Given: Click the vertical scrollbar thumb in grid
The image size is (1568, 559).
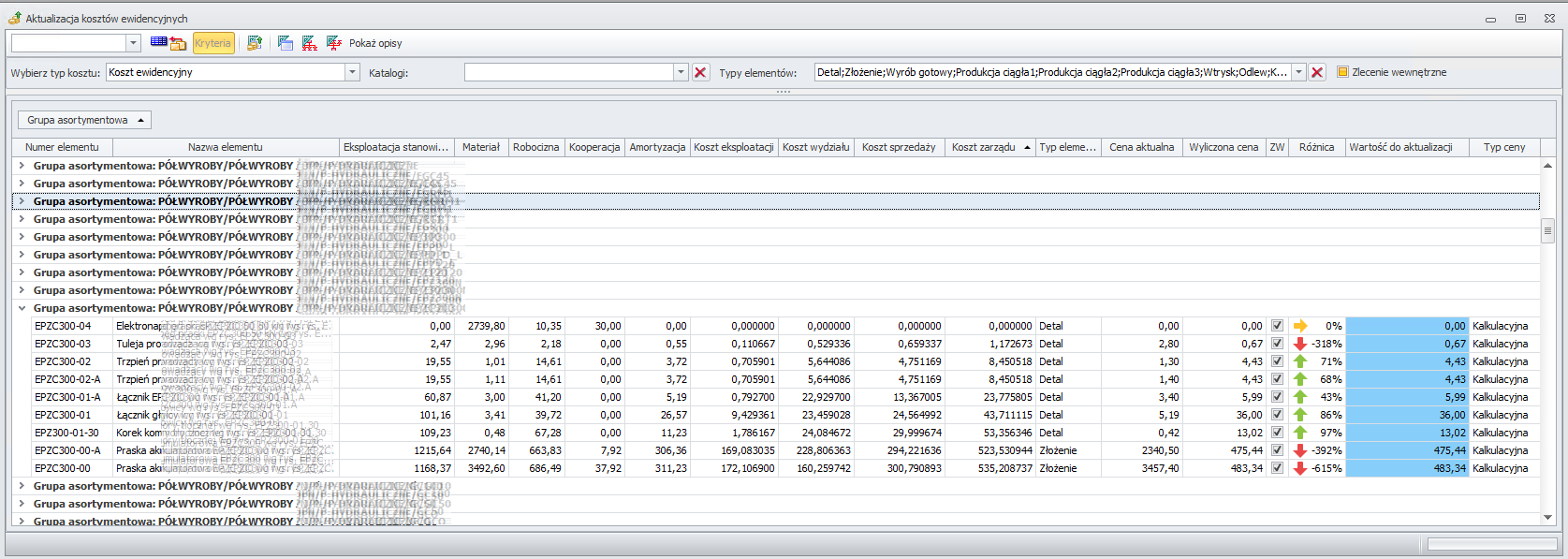Looking at the screenshot, I should (1547, 230).
